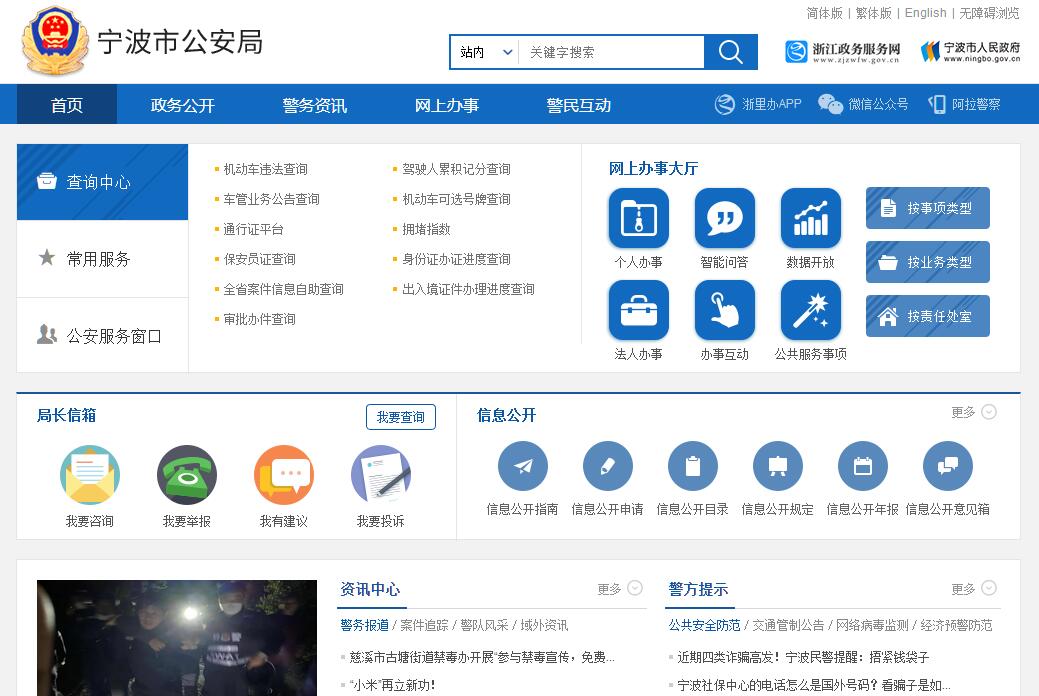Click the 公共服务事项 magic wand icon
The width and height of the screenshot is (1039, 696).
[810, 310]
